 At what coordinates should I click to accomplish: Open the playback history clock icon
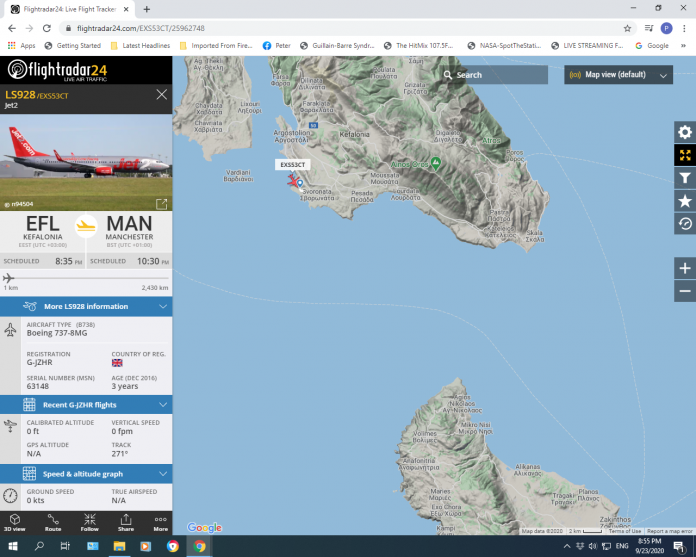[x=685, y=224]
